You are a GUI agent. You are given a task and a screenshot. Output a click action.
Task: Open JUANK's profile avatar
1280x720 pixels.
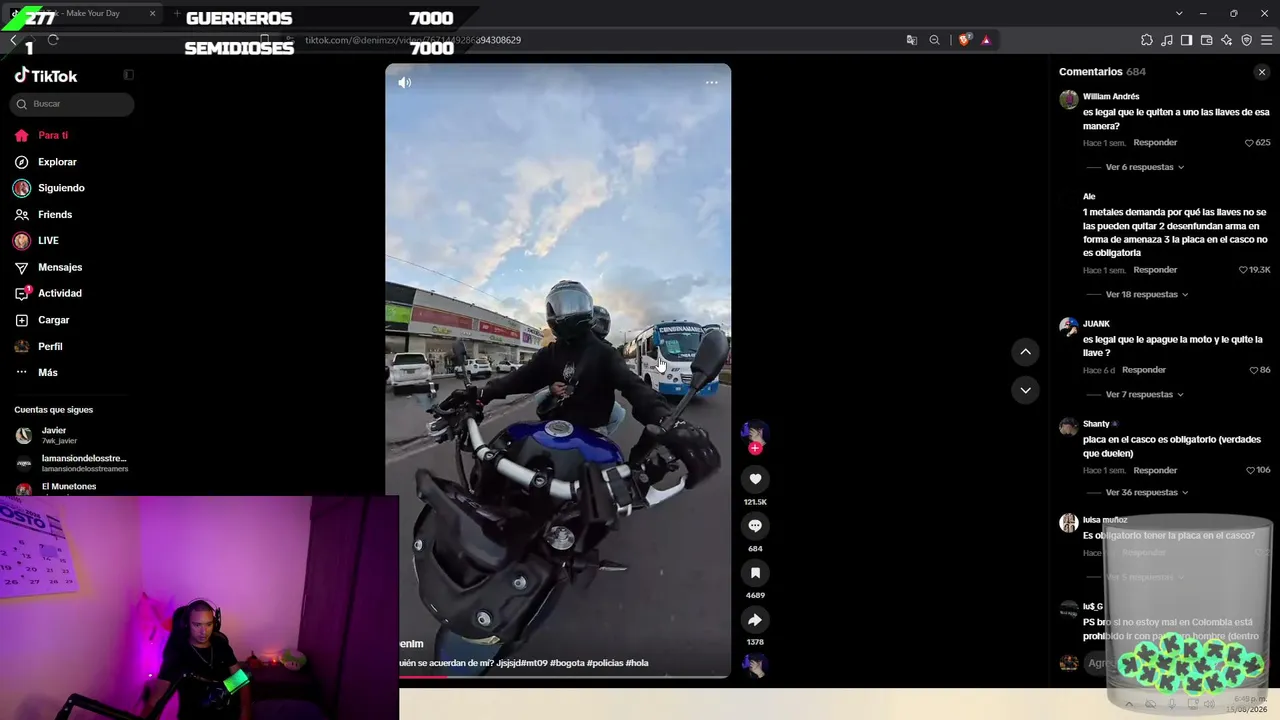[x=1069, y=326]
